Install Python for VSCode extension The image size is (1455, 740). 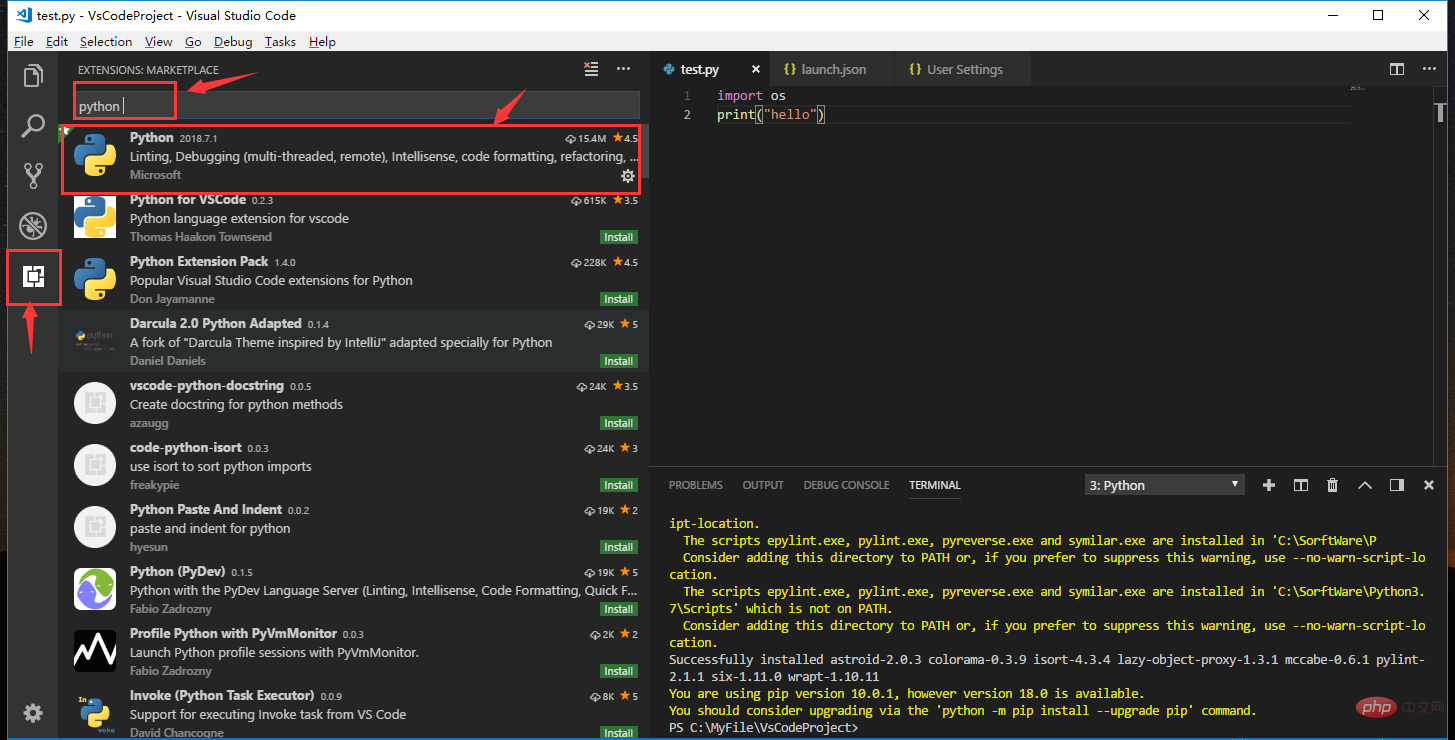coord(619,237)
